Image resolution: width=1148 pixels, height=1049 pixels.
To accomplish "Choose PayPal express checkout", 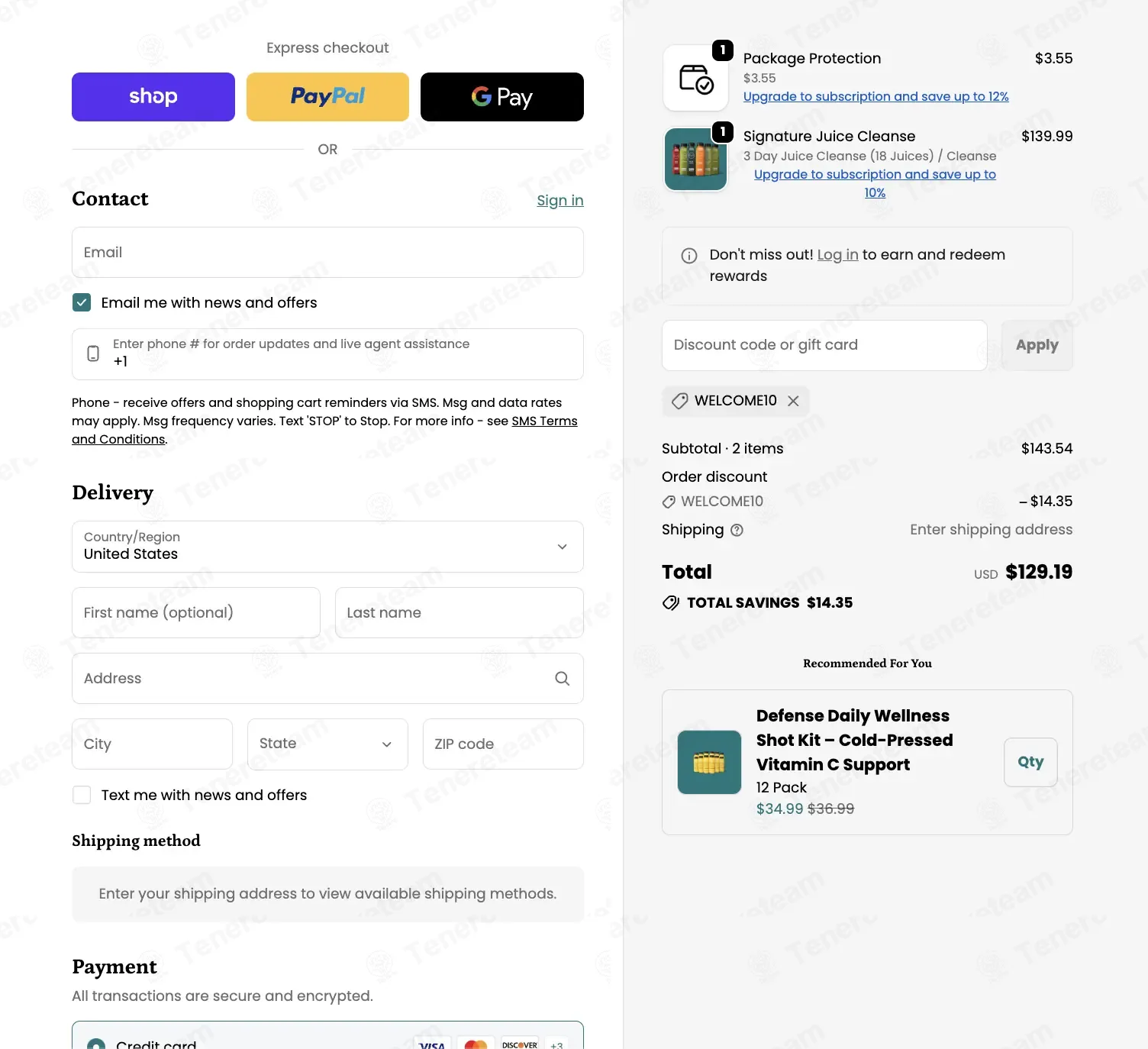I will 327,97.
